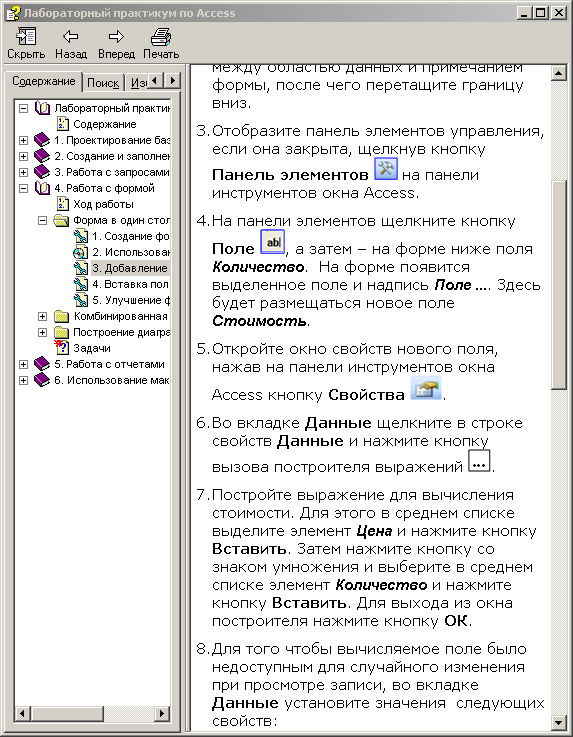Viewport: 573px width, 737px height.
Task: Open the Содержание topic in the tree
Action: [104, 124]
